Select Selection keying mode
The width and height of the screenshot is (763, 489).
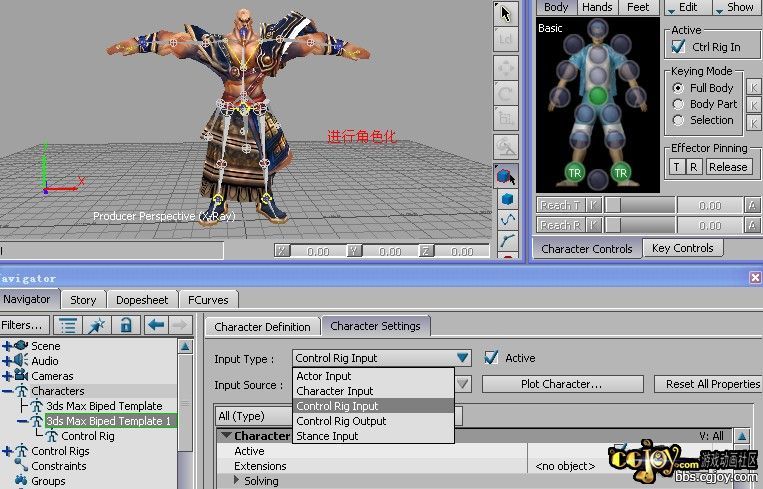[x=678, y=120]
